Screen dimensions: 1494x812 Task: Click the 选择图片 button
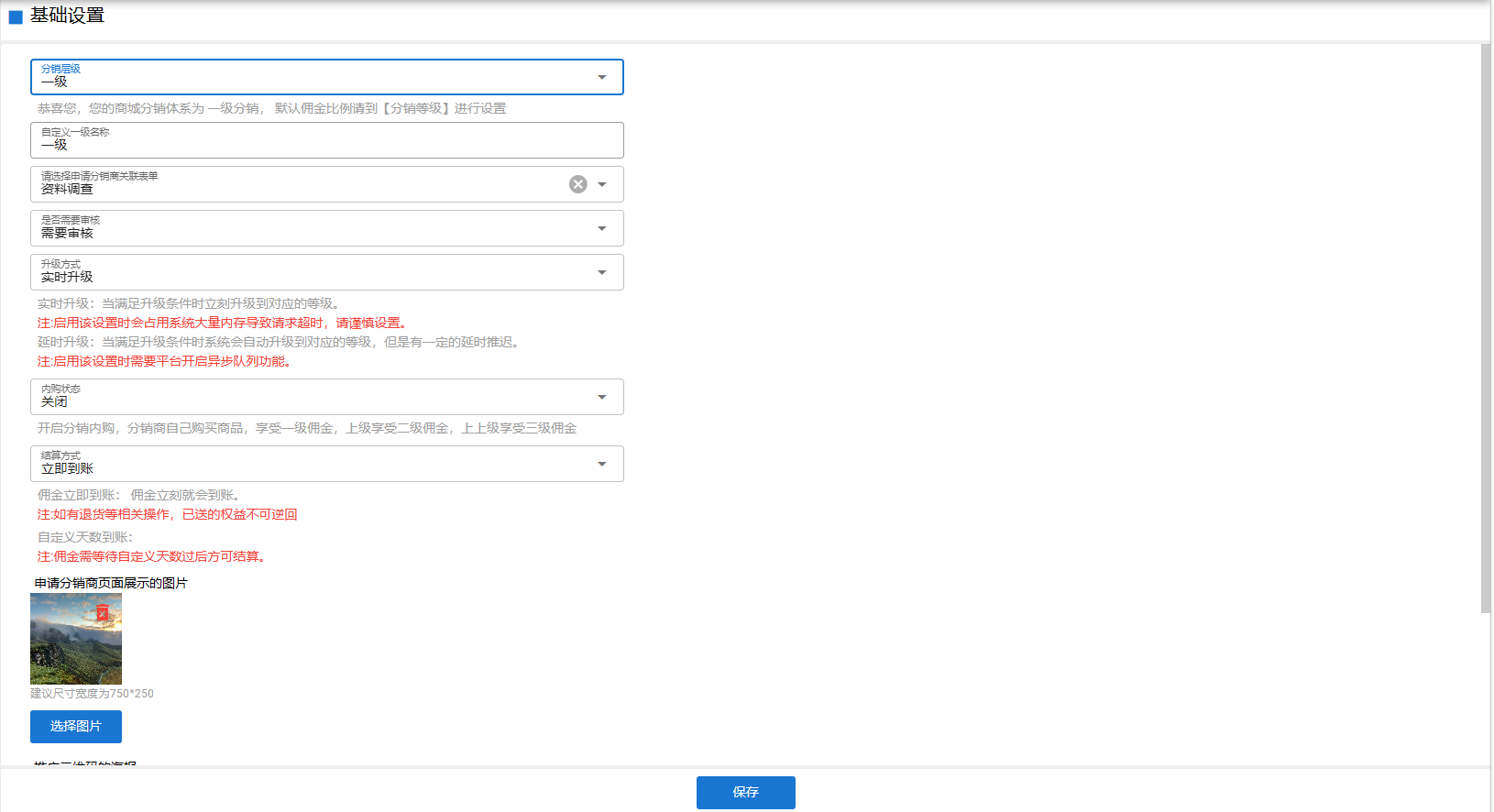[x=76, y=727]
